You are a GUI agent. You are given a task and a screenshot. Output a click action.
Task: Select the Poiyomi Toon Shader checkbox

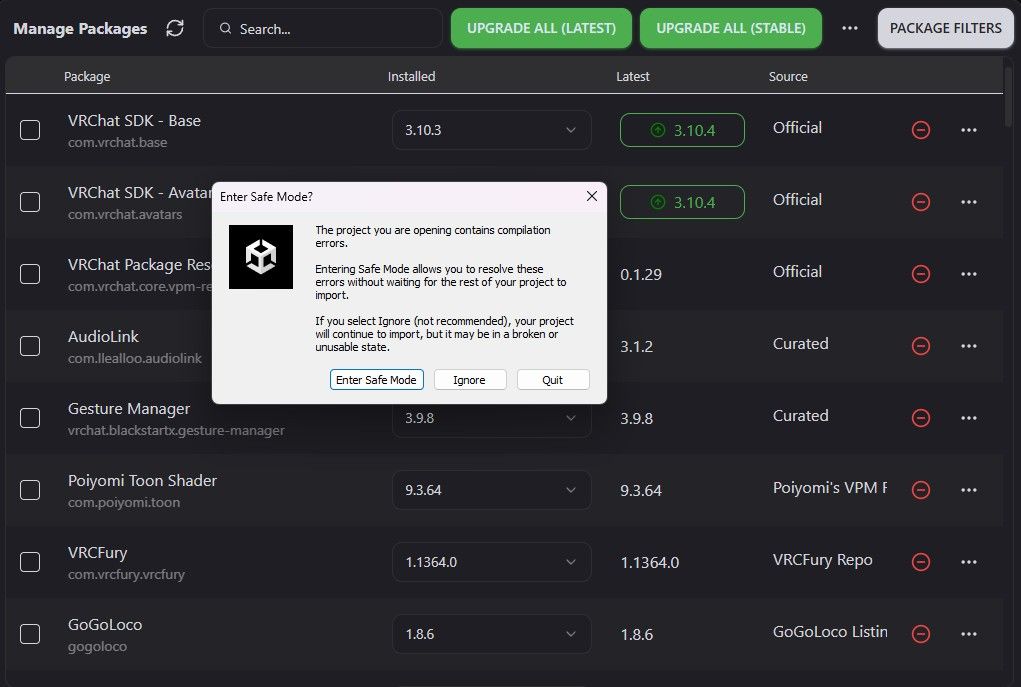[30, 490]
